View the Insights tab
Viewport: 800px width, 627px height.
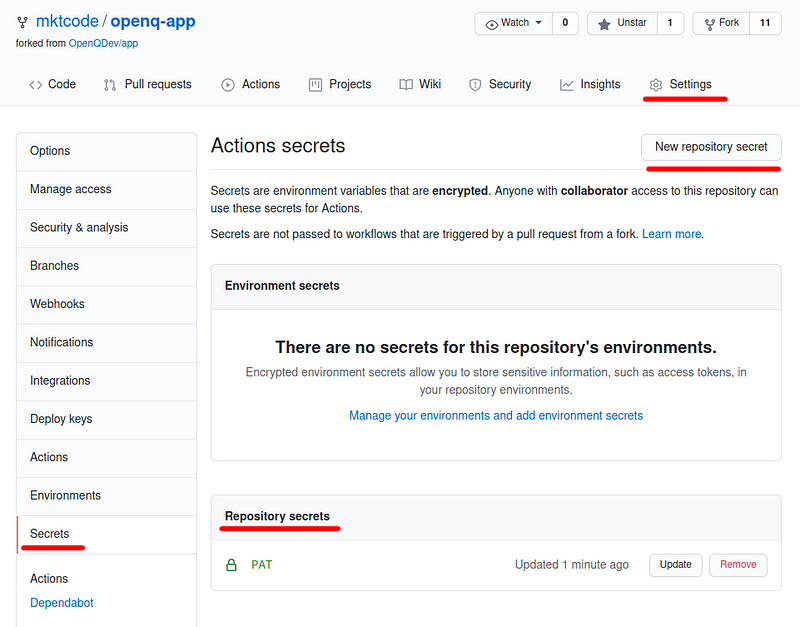(x=590, y=84)
